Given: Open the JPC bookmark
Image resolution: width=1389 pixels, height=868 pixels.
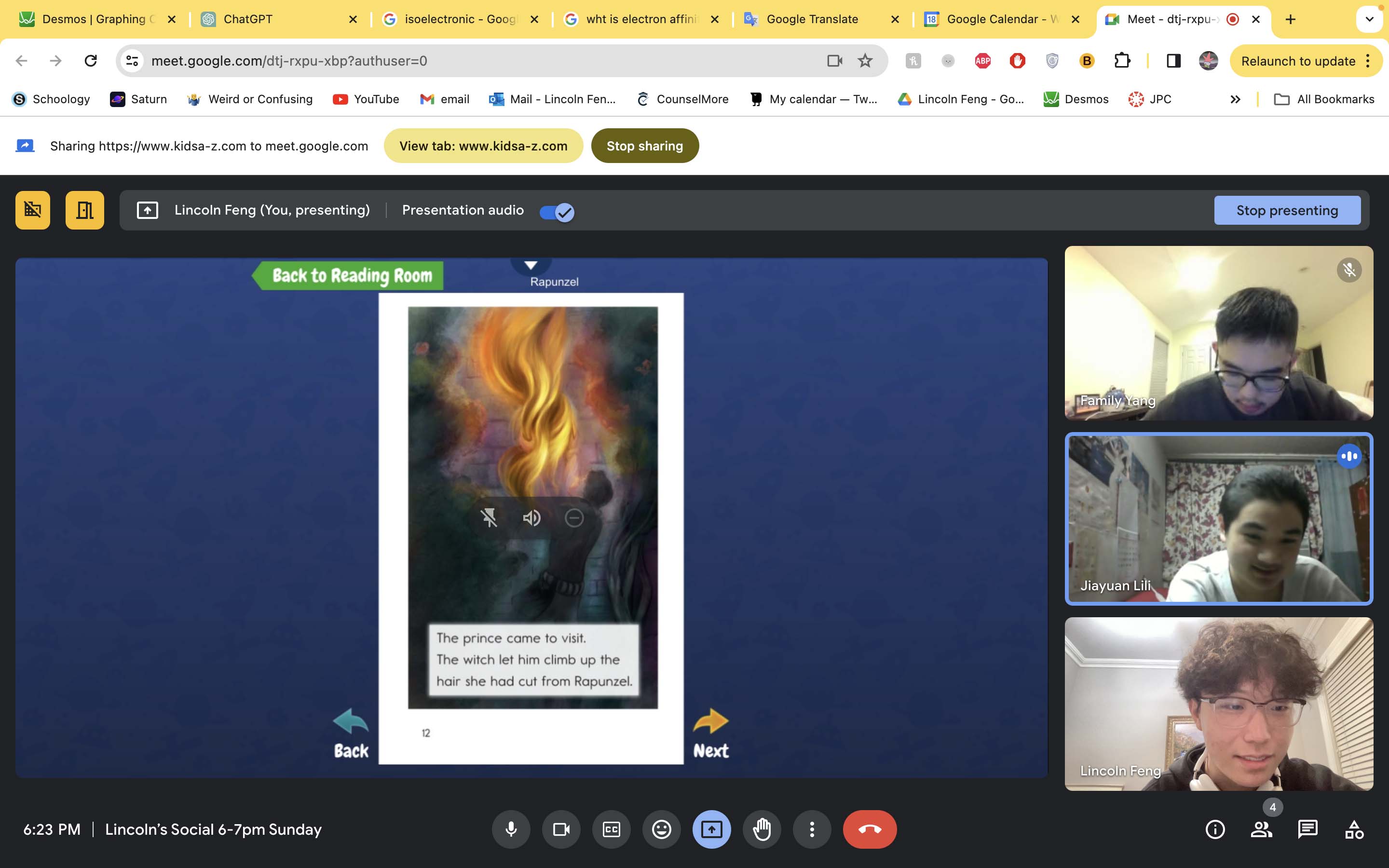Looking at the screenshot, I should coord(1150,99).
